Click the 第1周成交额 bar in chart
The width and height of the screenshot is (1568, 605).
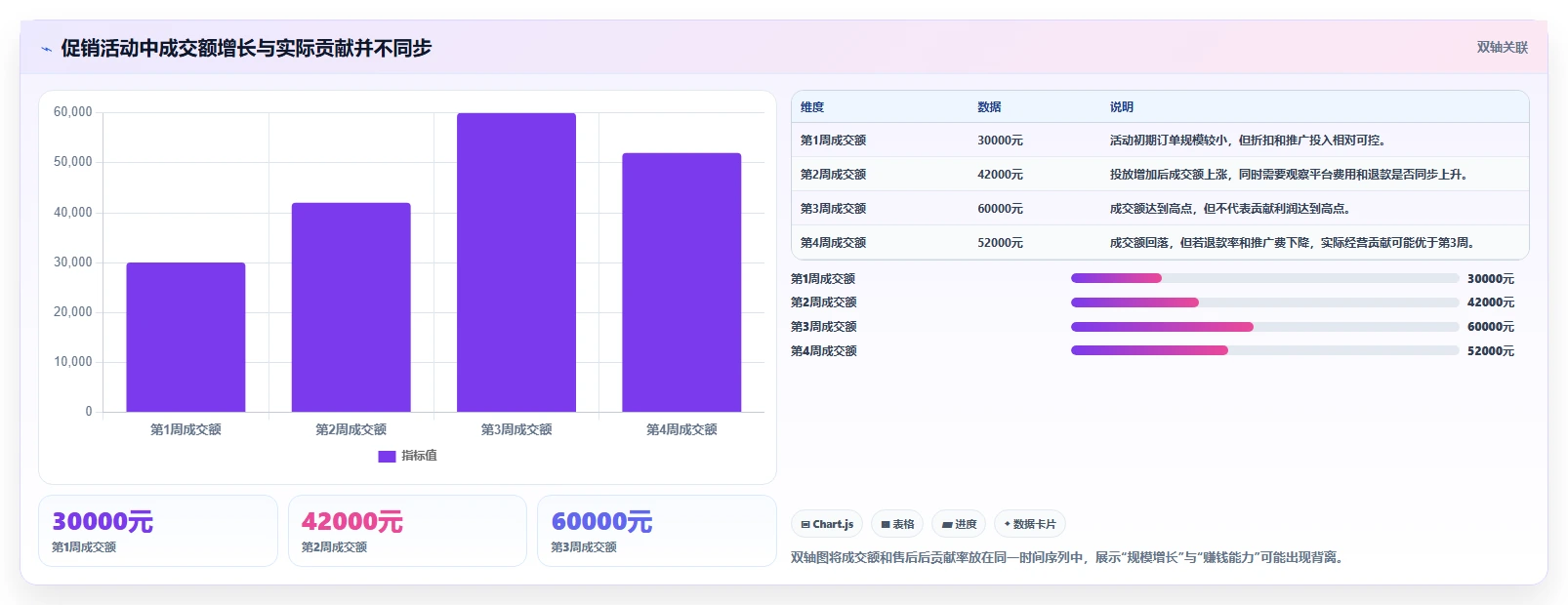coord(186,337)
